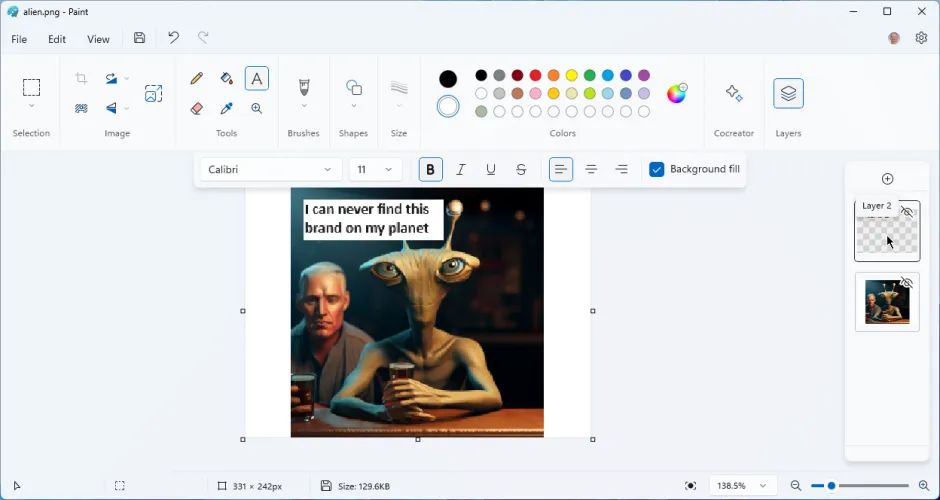Open the File menu
Screen dimensions: 940x500
point(19,39)
